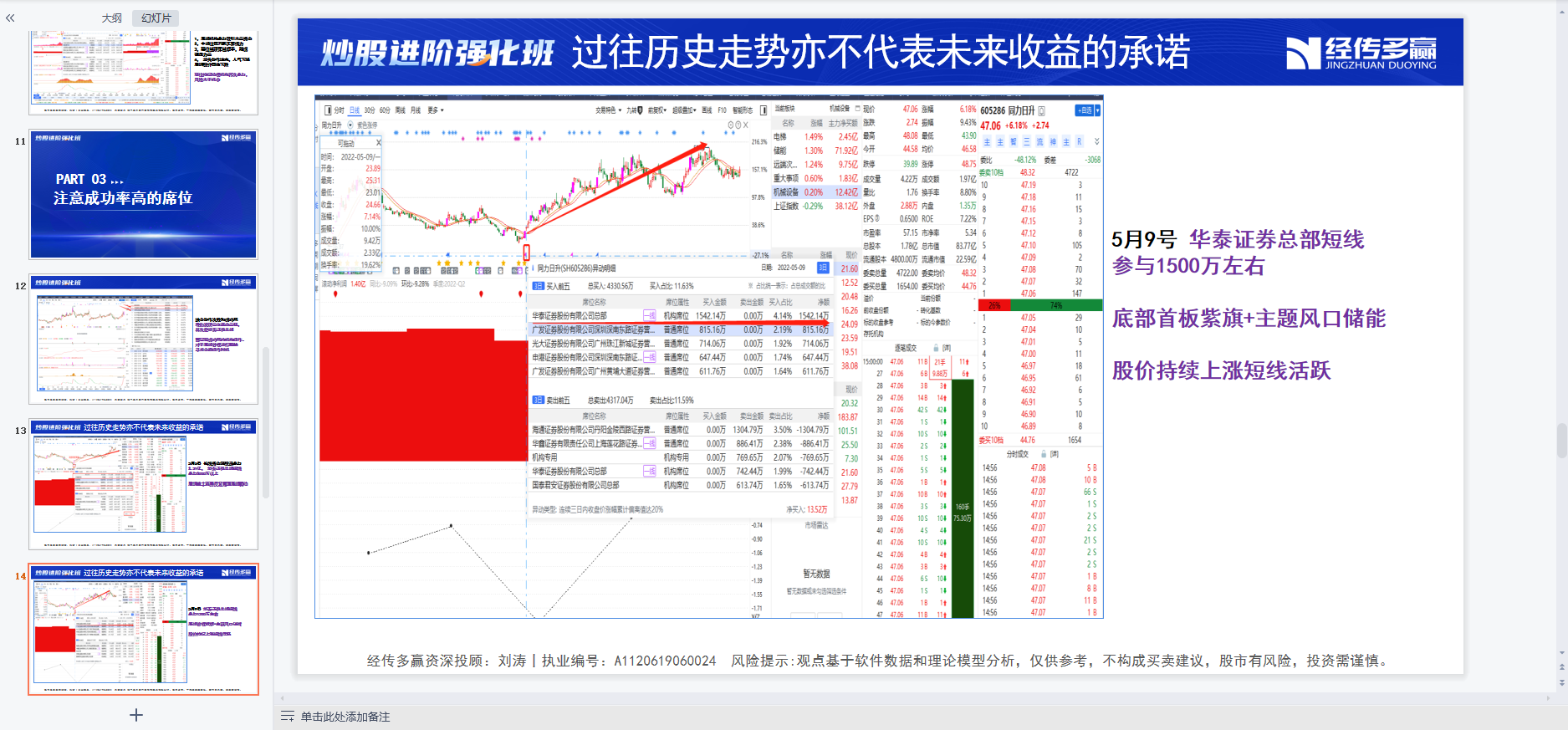The image size is (1568, 730).
Task: Go to next slide with the double-down arrow
Action: point(1561,682)
